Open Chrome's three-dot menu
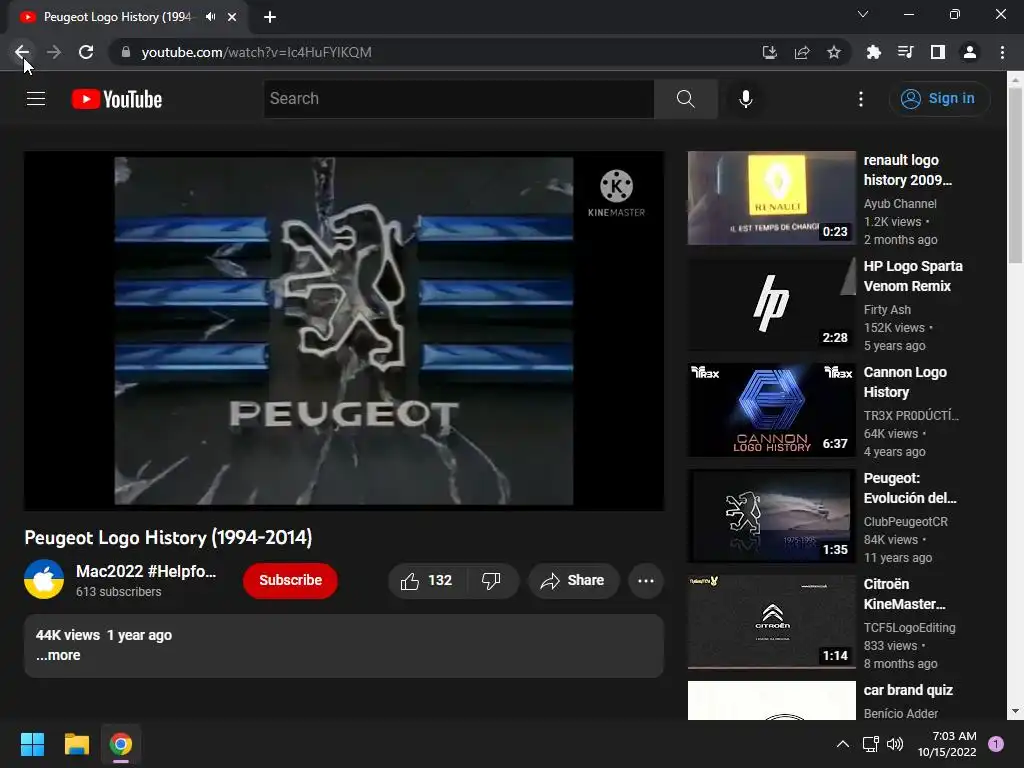 tap(1002, 52)
